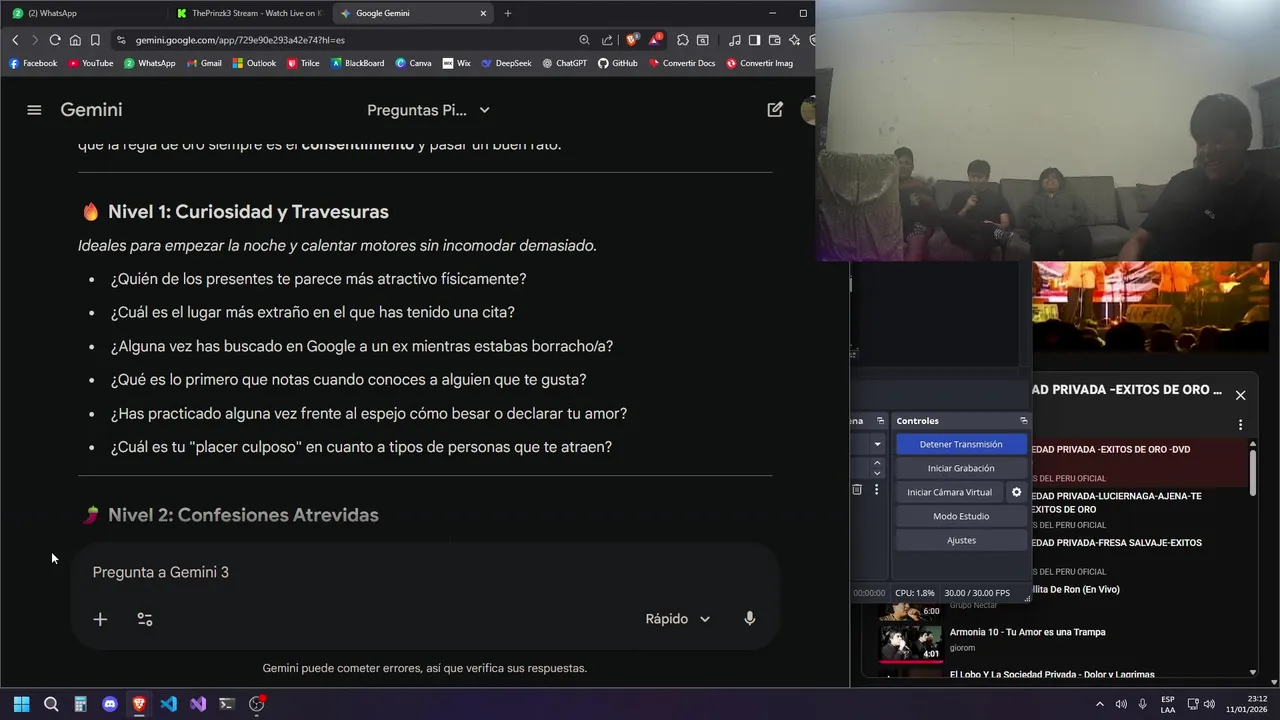Screen dimensions: 1280x720
Task: Open OBS source three-dot options
Action: tap(876, 490)
